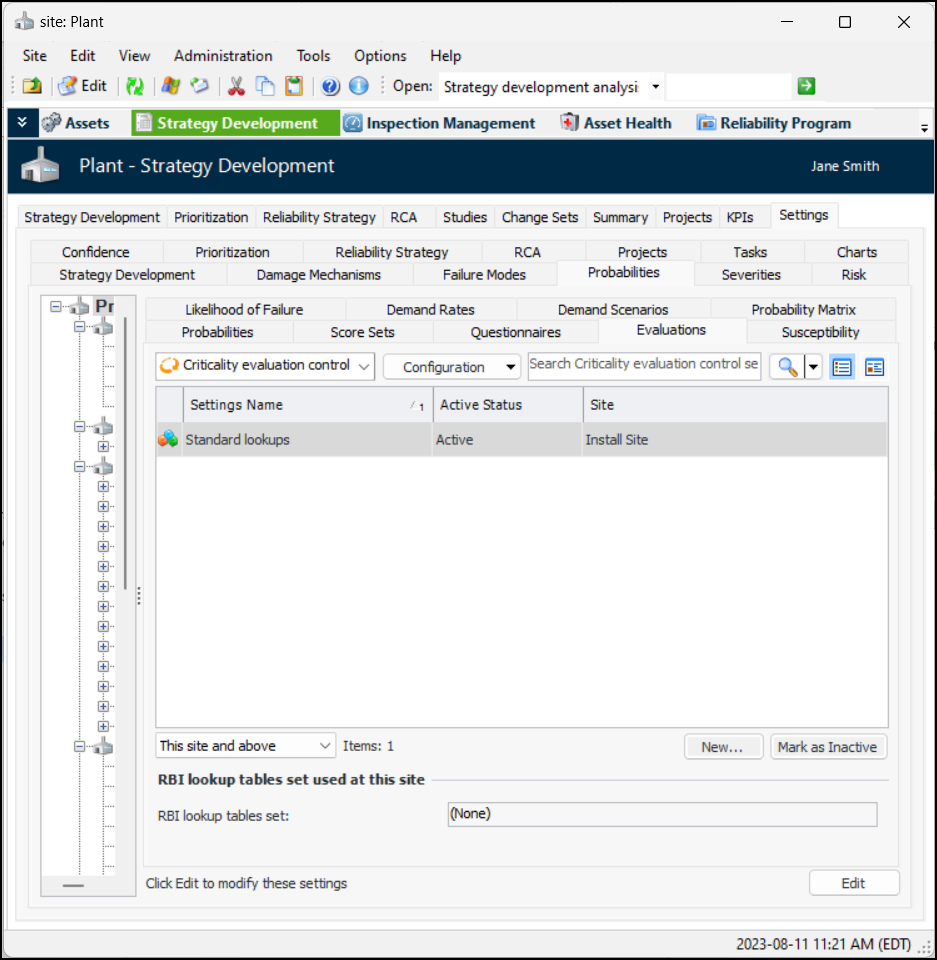Open the Assets module

tap(76, 123)
